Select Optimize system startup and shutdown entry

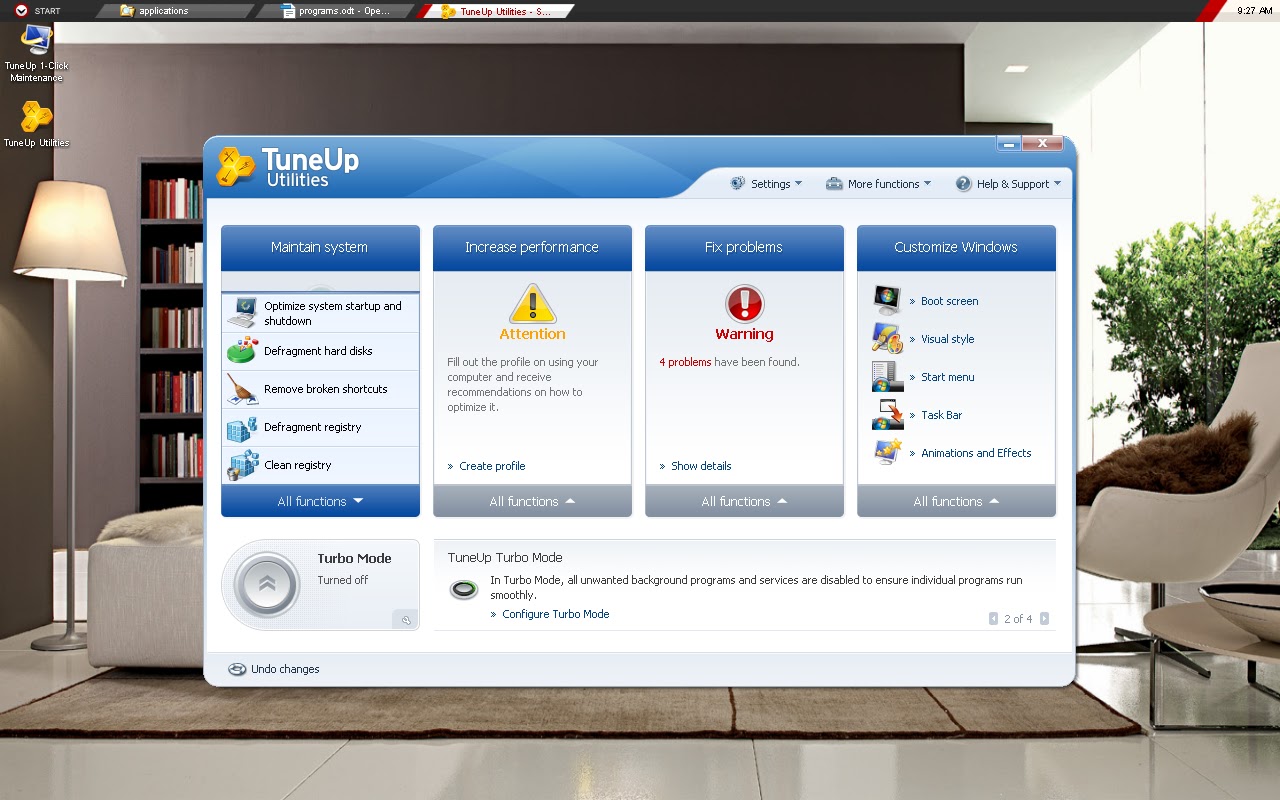click(320, 313)
